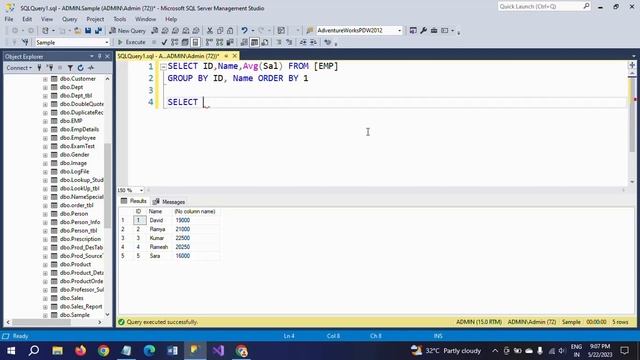The width and height of the screenshot is (640, 360).
Task: Open Firefox from the taskbar
Action: pyautogui.click(x=80, y=351)
